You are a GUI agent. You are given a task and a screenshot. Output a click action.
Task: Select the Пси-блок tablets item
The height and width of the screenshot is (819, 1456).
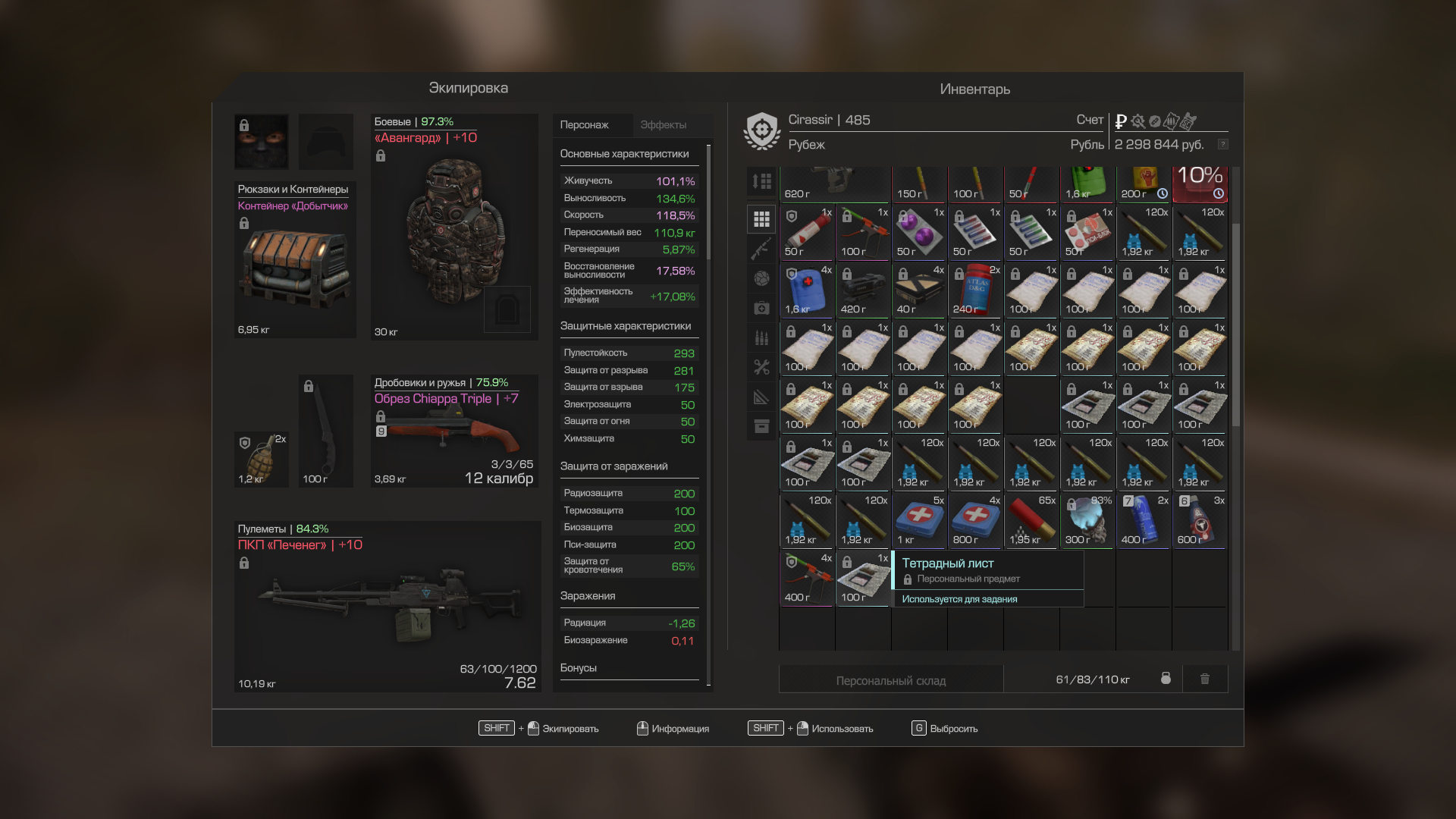(1088, 233)
